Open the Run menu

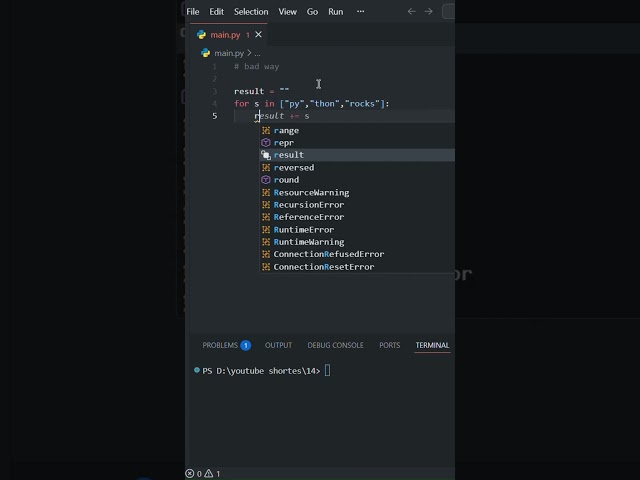(x=336, y=12)
